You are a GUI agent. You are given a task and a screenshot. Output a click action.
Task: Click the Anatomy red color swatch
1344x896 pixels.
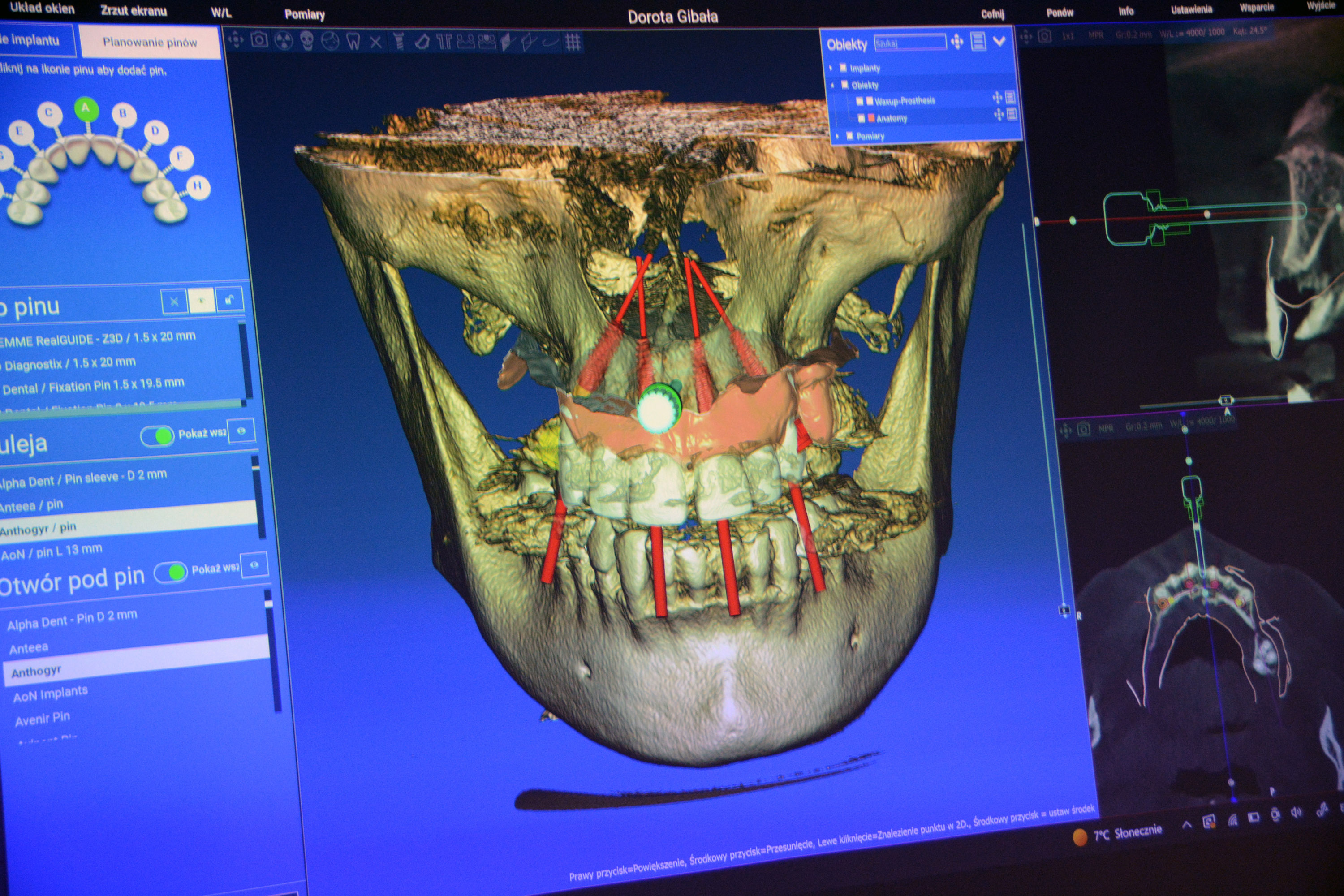[871, 118]
